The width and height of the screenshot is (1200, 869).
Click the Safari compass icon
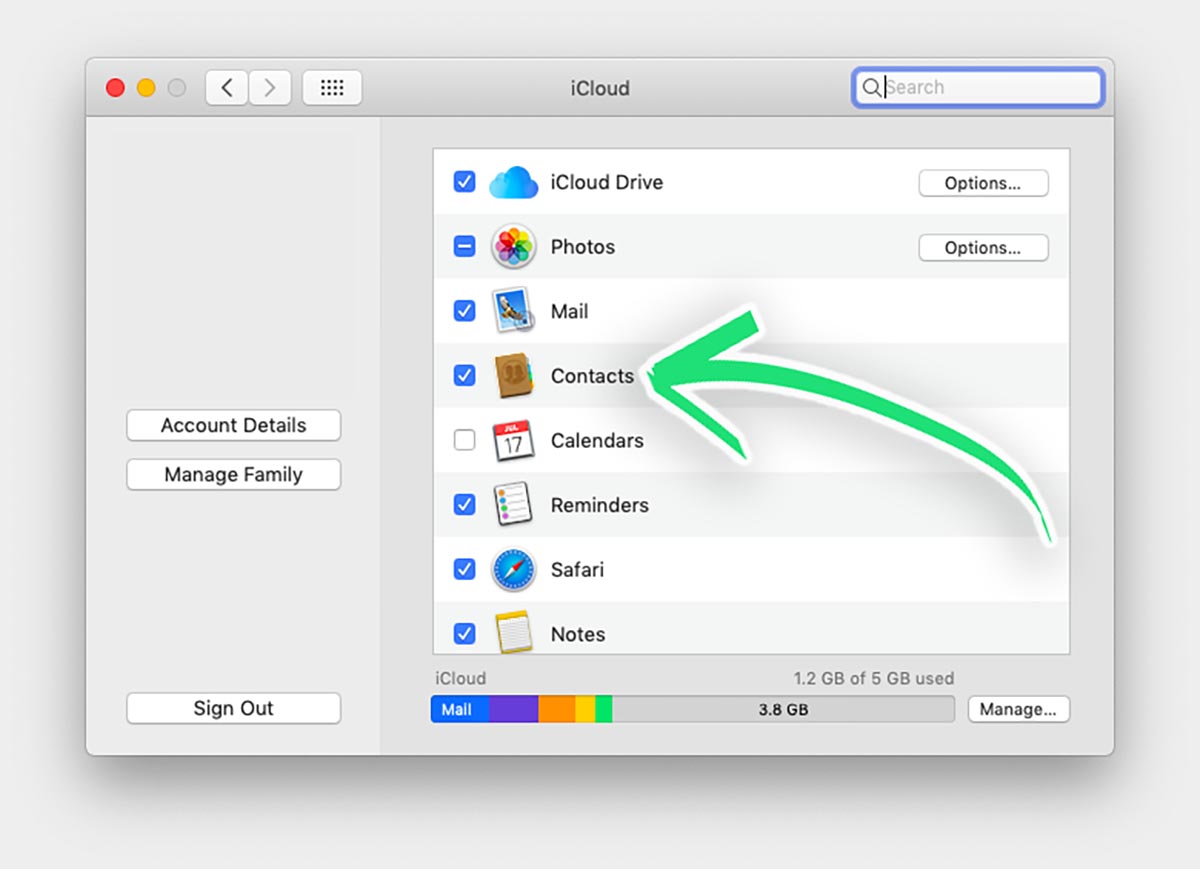point(513,570)
